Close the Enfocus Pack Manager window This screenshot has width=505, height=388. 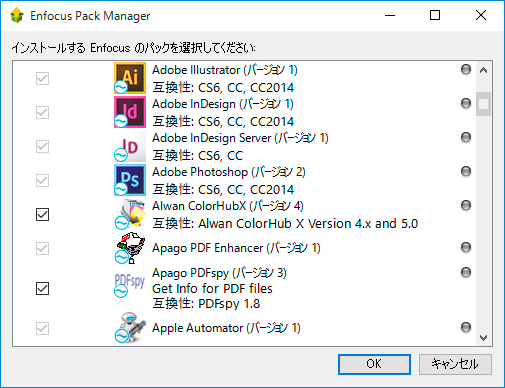(481, 15)
